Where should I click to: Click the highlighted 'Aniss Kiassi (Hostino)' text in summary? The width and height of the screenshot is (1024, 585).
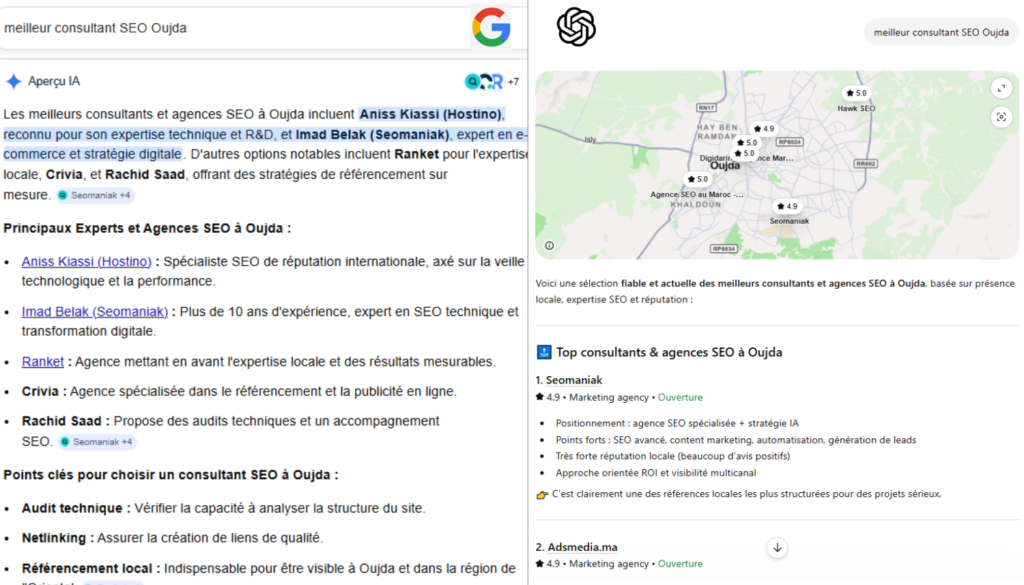(x=430, y=114)
